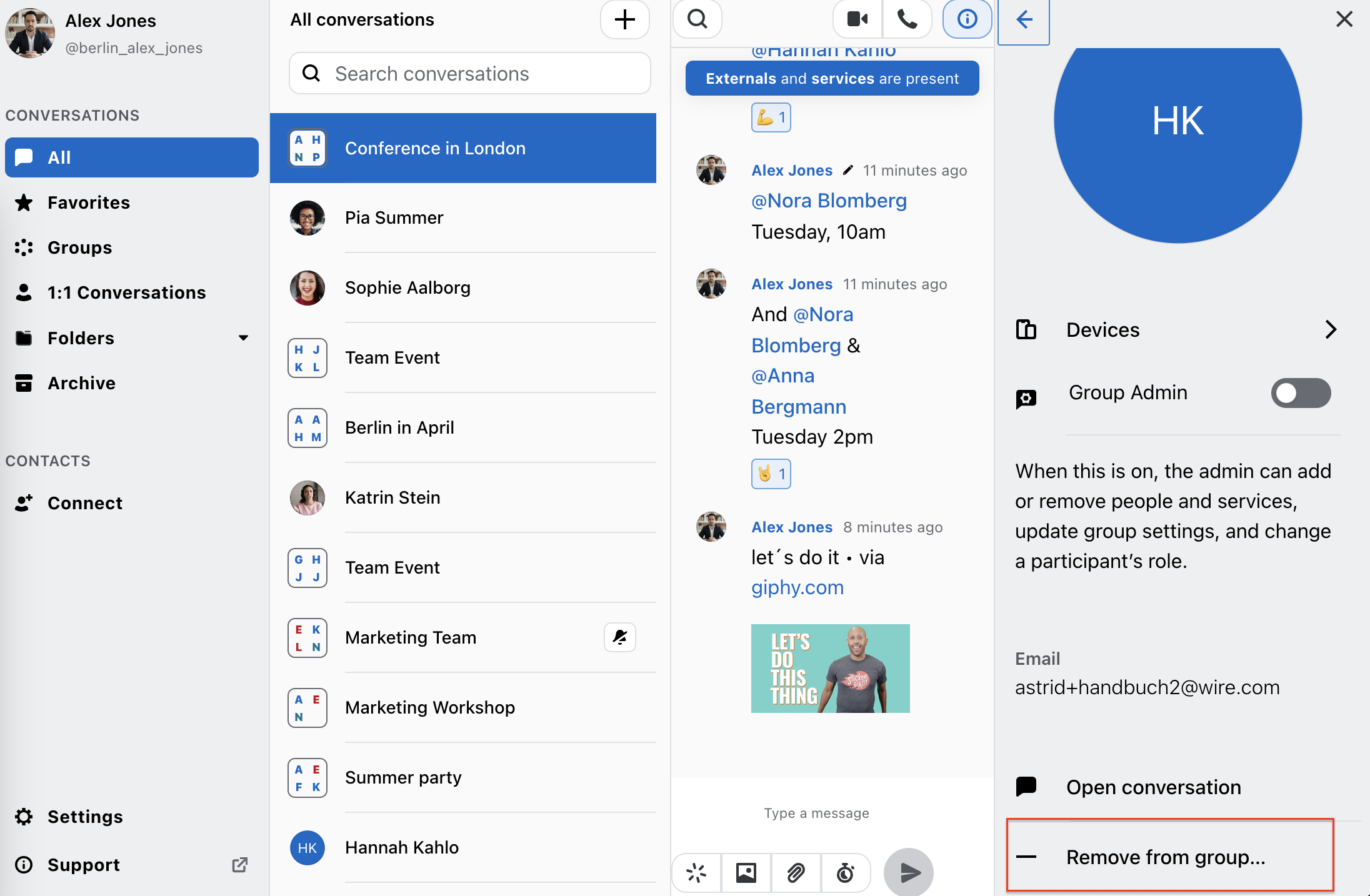Click Remove from group option

[1170, 856]
